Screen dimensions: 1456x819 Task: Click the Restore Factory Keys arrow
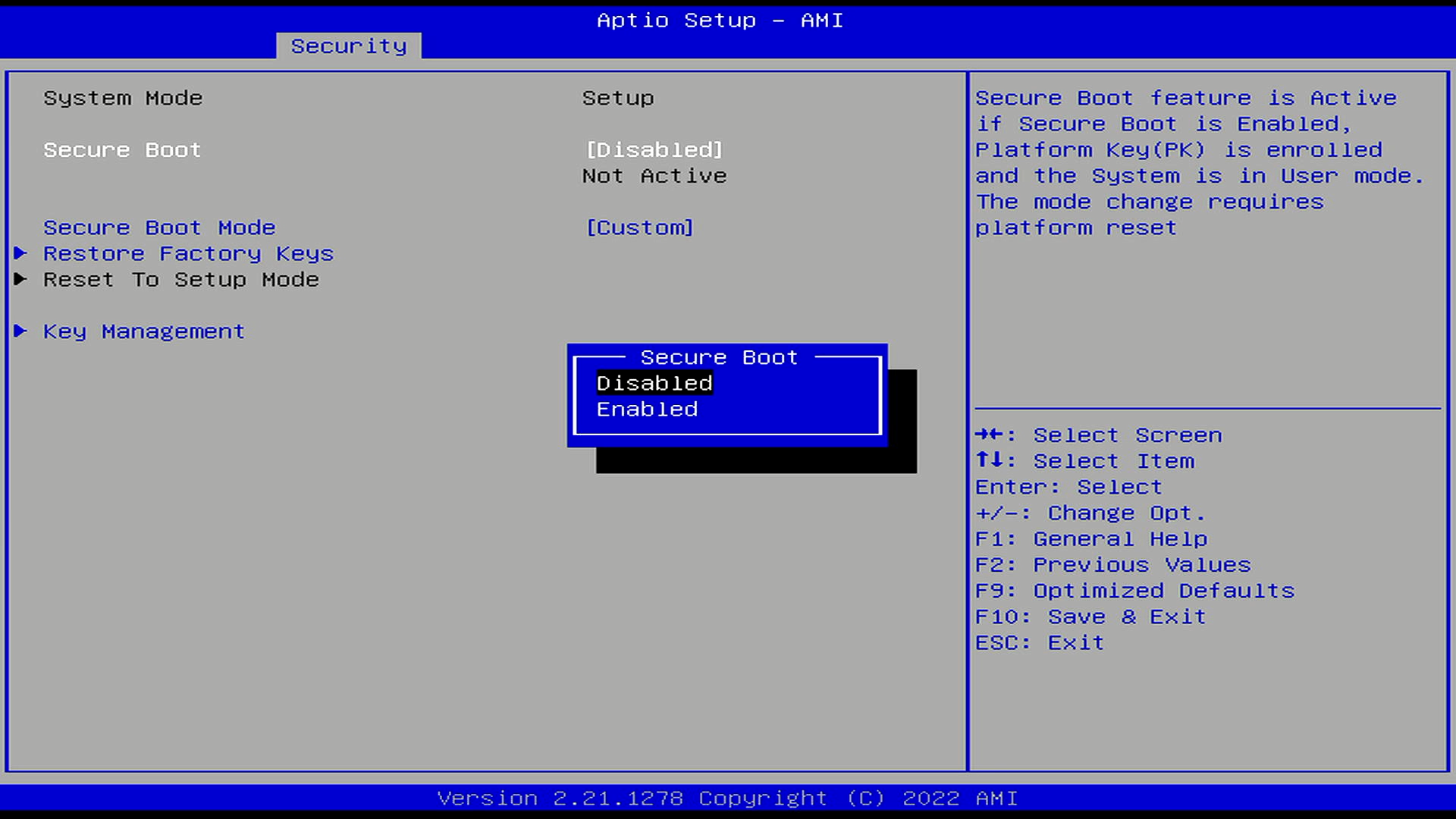click(20, 253)
